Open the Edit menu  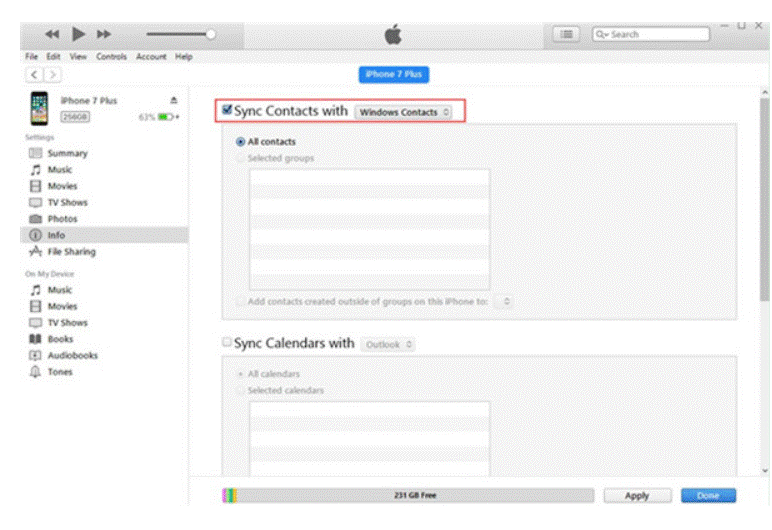pos(53,57)
